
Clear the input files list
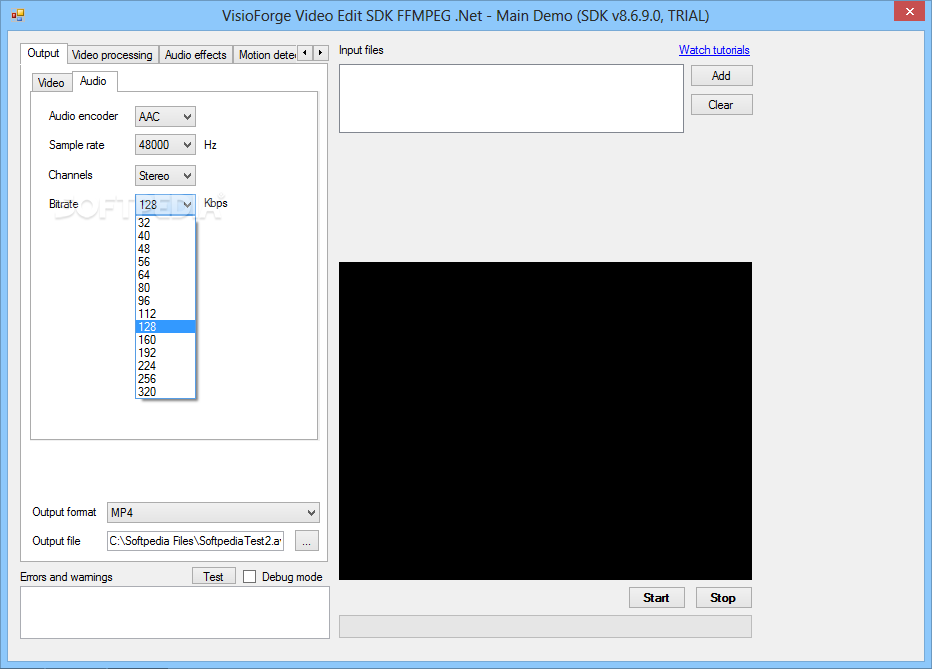[722, 105]
